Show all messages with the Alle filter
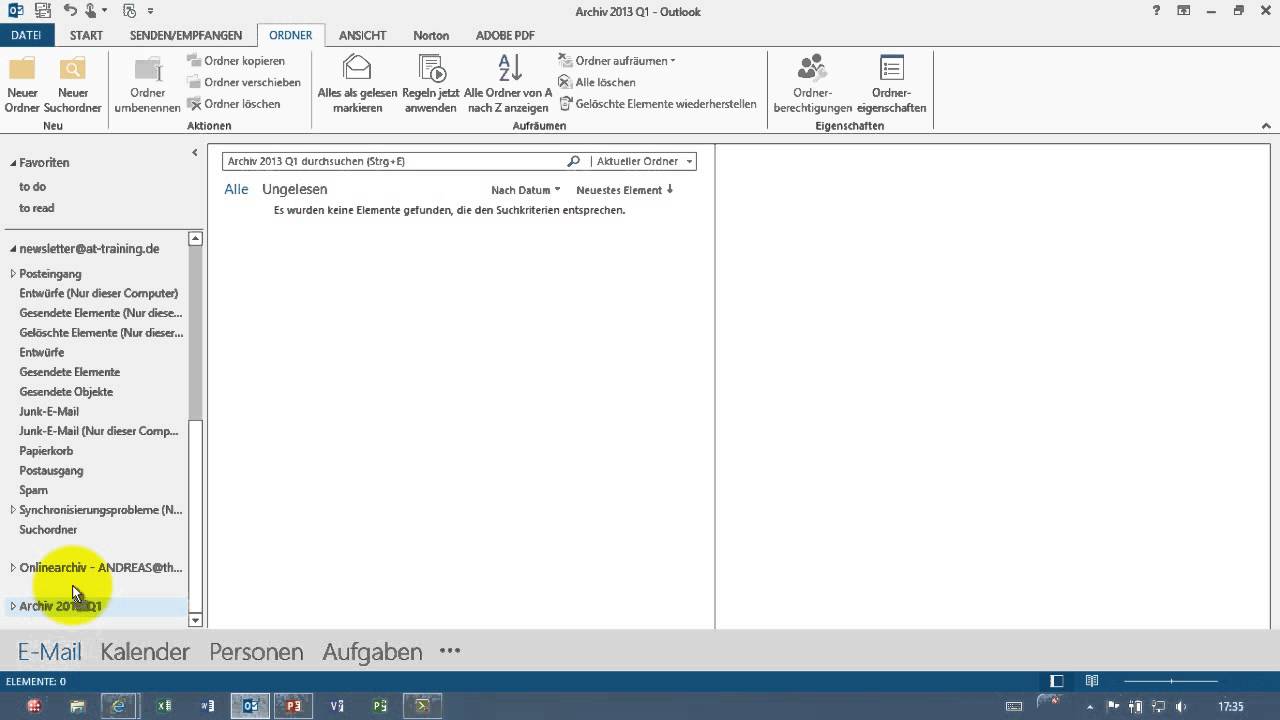Viewport: 1280px width, 720px height. click(236, 189)
